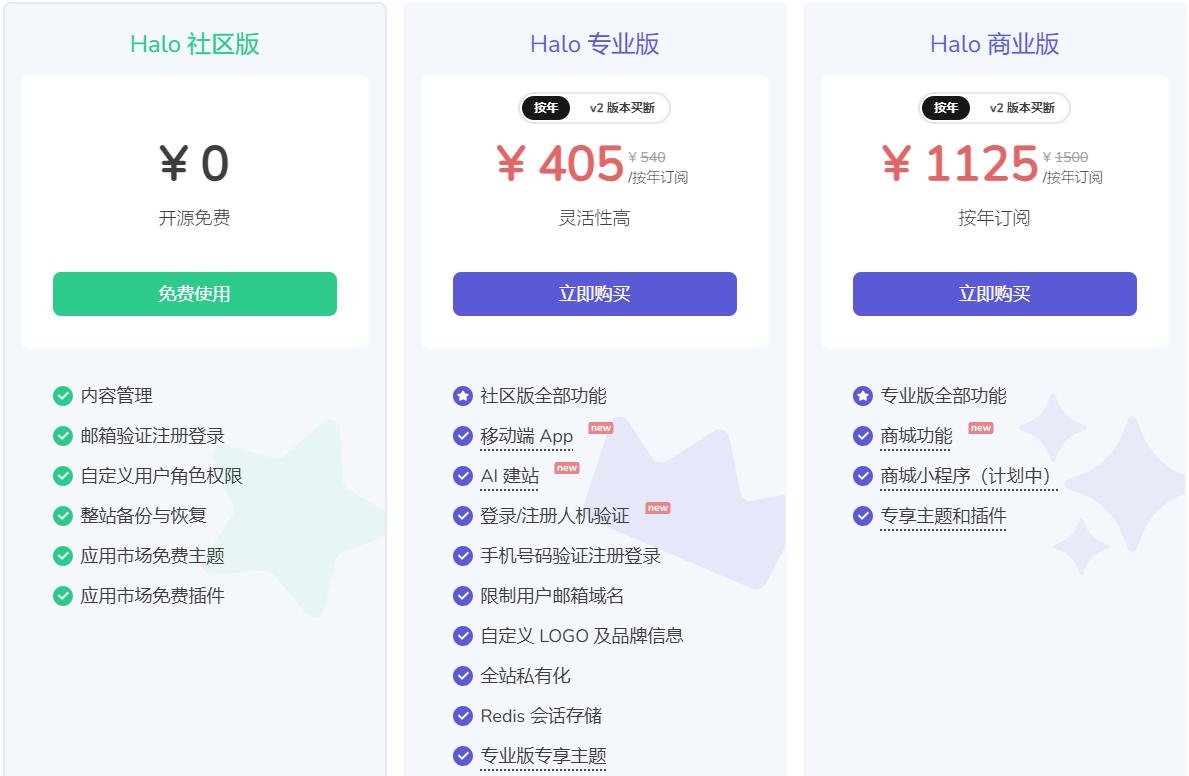
Task: Switch 商业版 to v2 版本买断
Action: (1022, 108)
